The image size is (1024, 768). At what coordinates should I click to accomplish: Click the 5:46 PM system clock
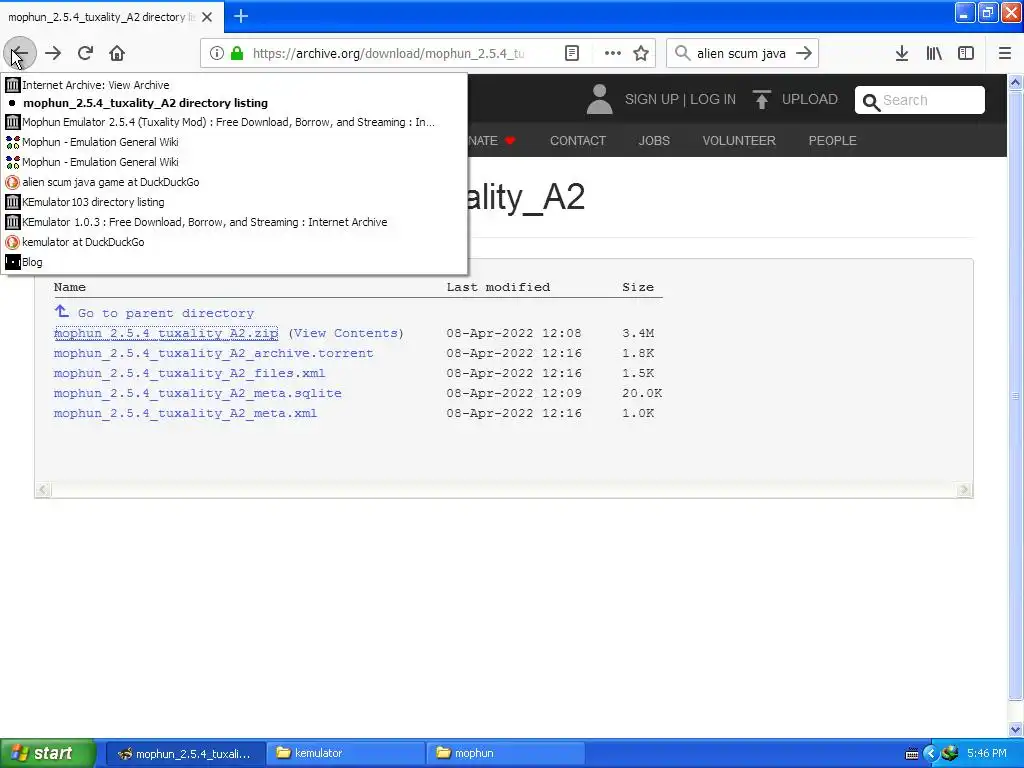987,753
